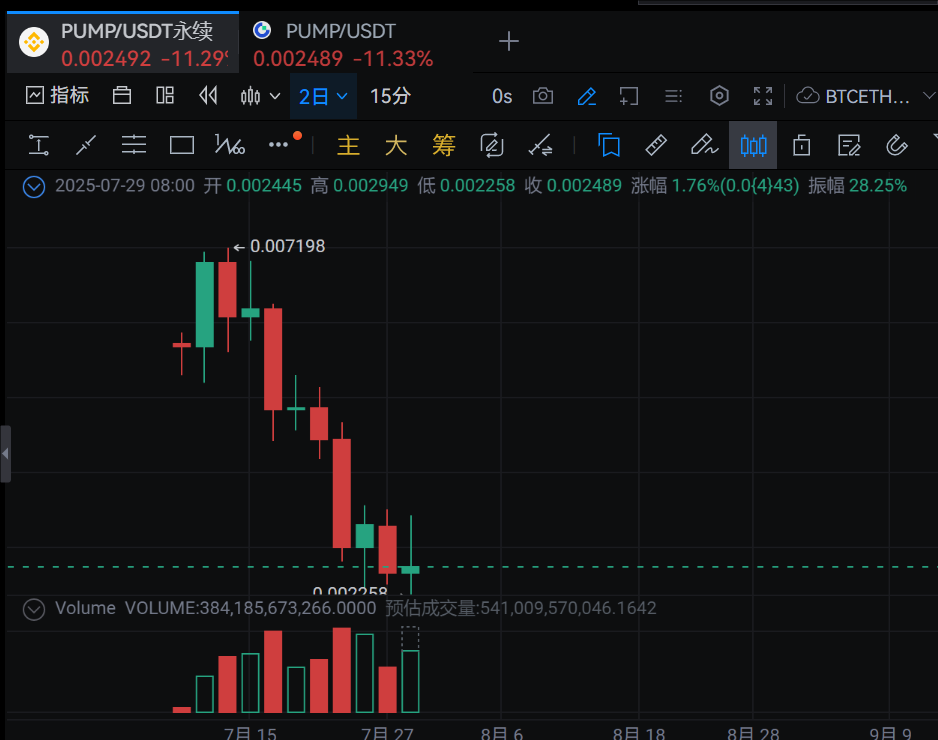Select the 15分 timeframe
The width and height of the screenshot is (938, 740).
[x=390, y=96]
